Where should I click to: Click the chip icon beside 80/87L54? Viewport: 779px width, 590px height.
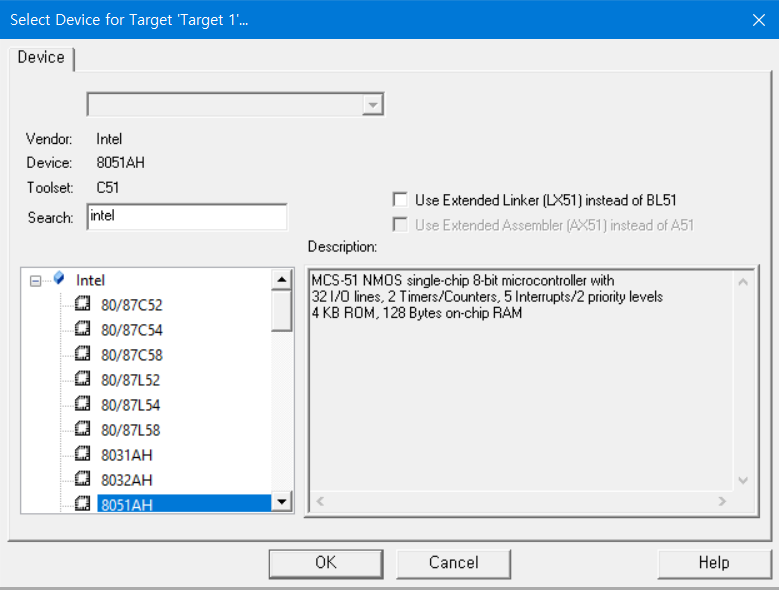[x=82, y=403]
